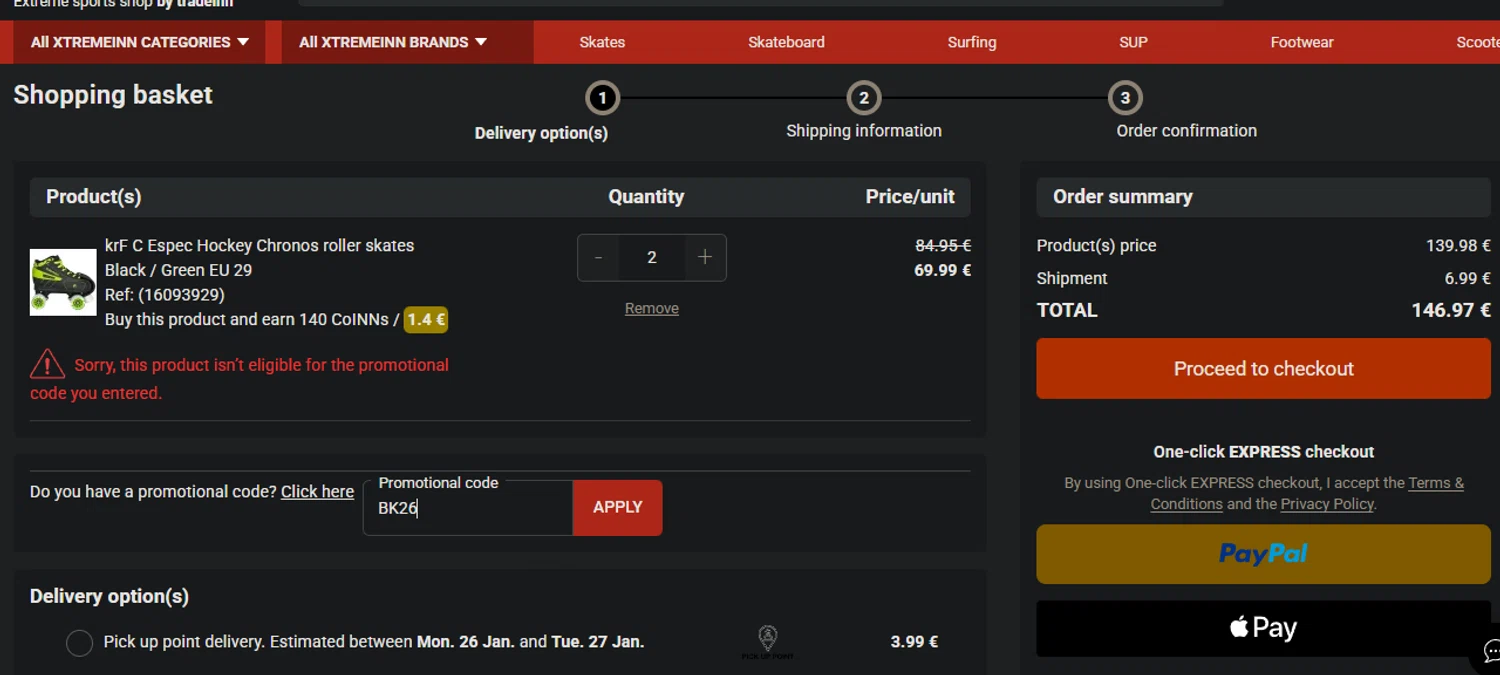The width and height of the screenshot is (1500, 675).
Task: Open Terms & Conditions link
Action: pos(1307,493)
